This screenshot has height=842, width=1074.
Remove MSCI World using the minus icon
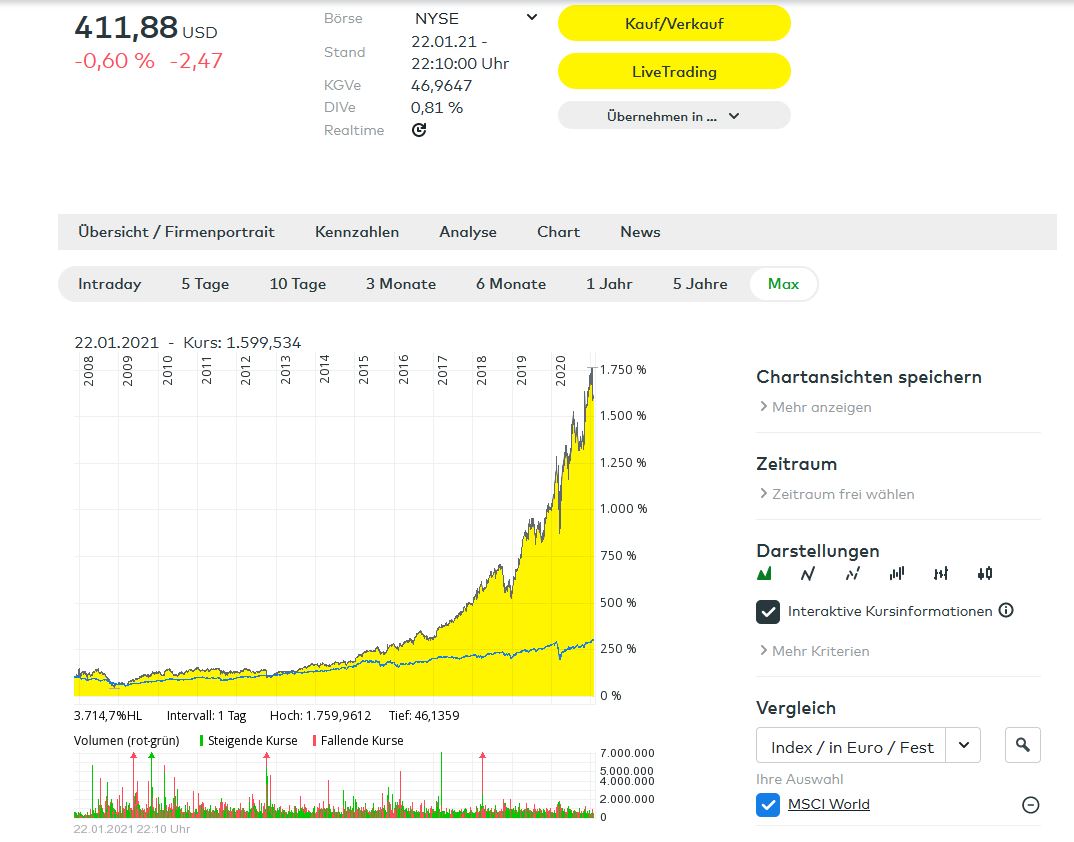(1030, 805)
